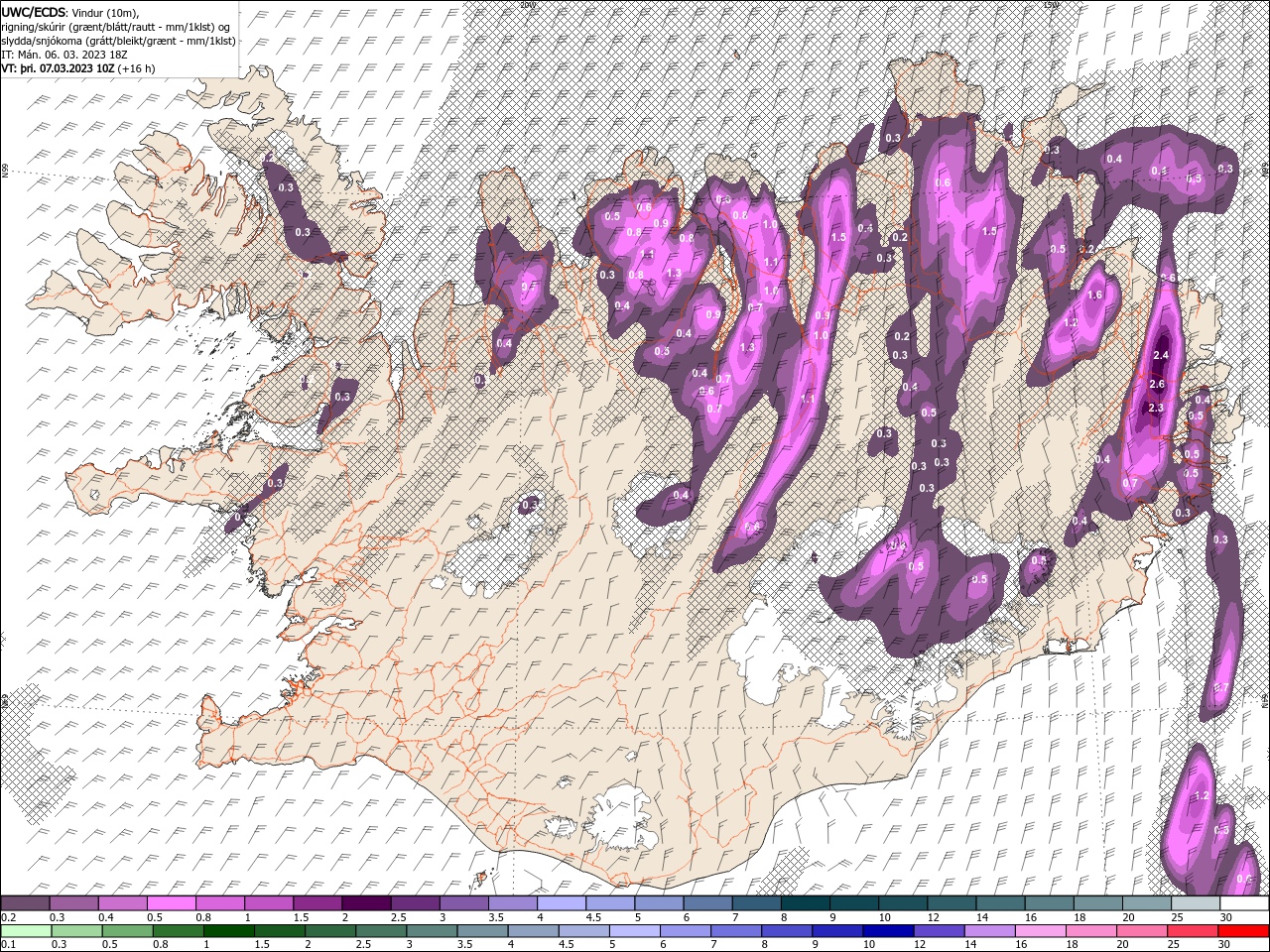The width and height of the screenshot is (1270, 952).
Task: Click the 'UWC/ECDS' title text
Action: [34, 12]
